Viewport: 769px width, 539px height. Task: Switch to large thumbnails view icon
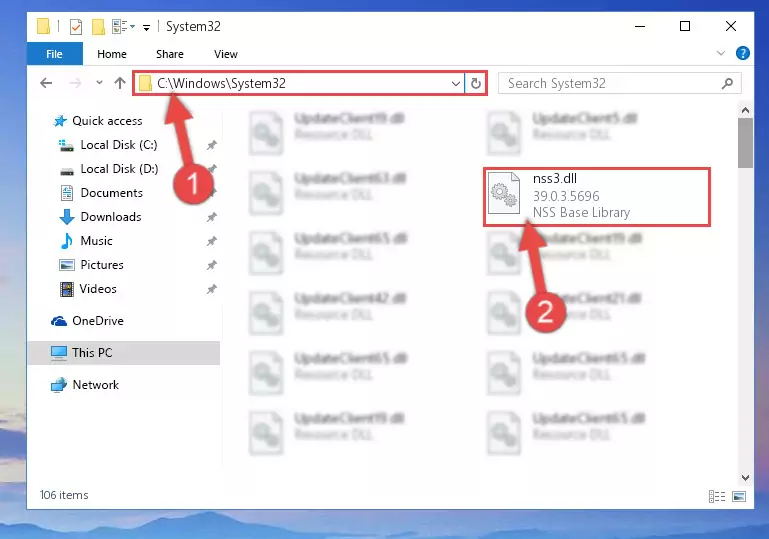click(739, 496)
